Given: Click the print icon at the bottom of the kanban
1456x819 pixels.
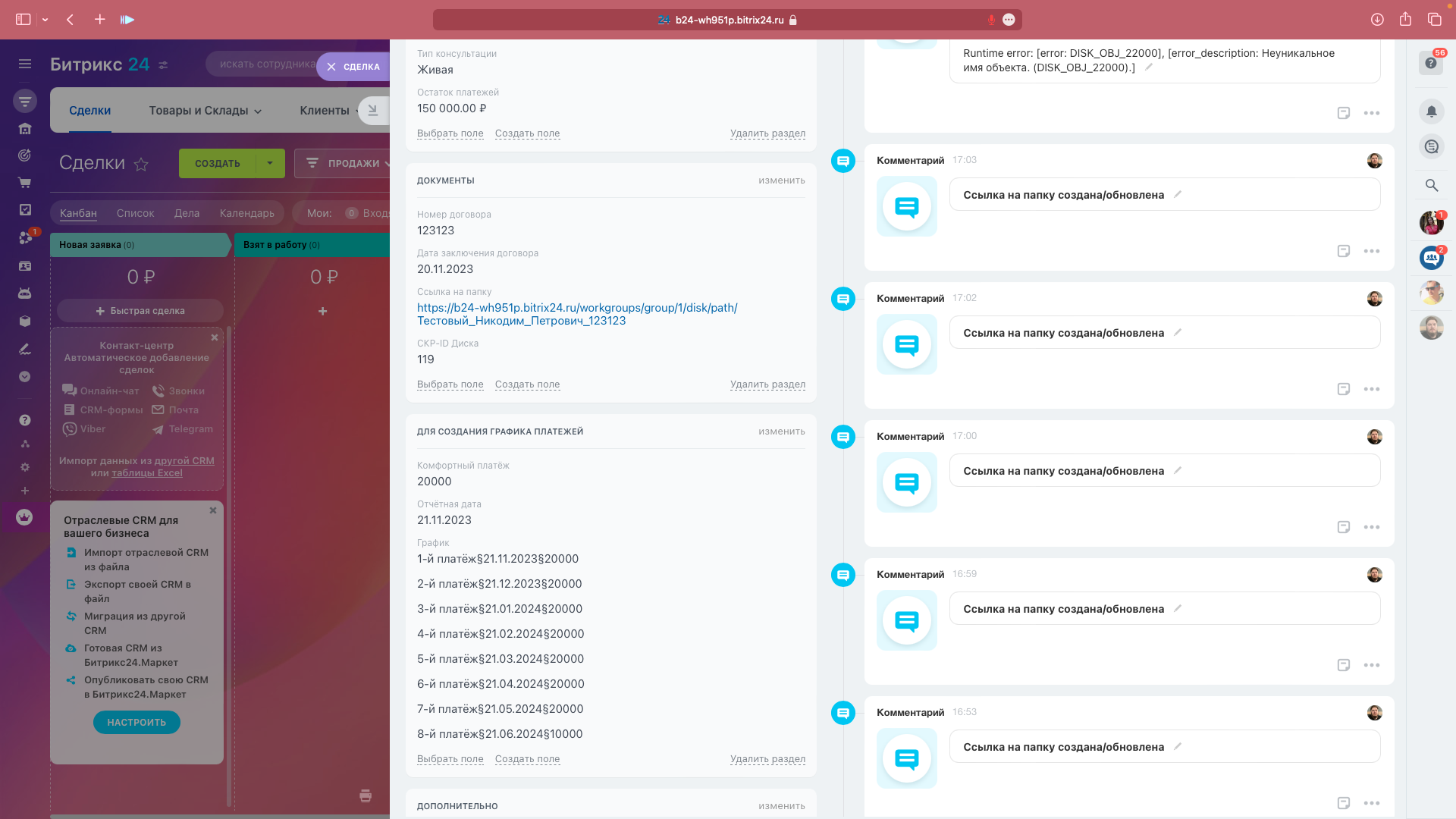Looking at the screenshot, I should click(366, 795).
